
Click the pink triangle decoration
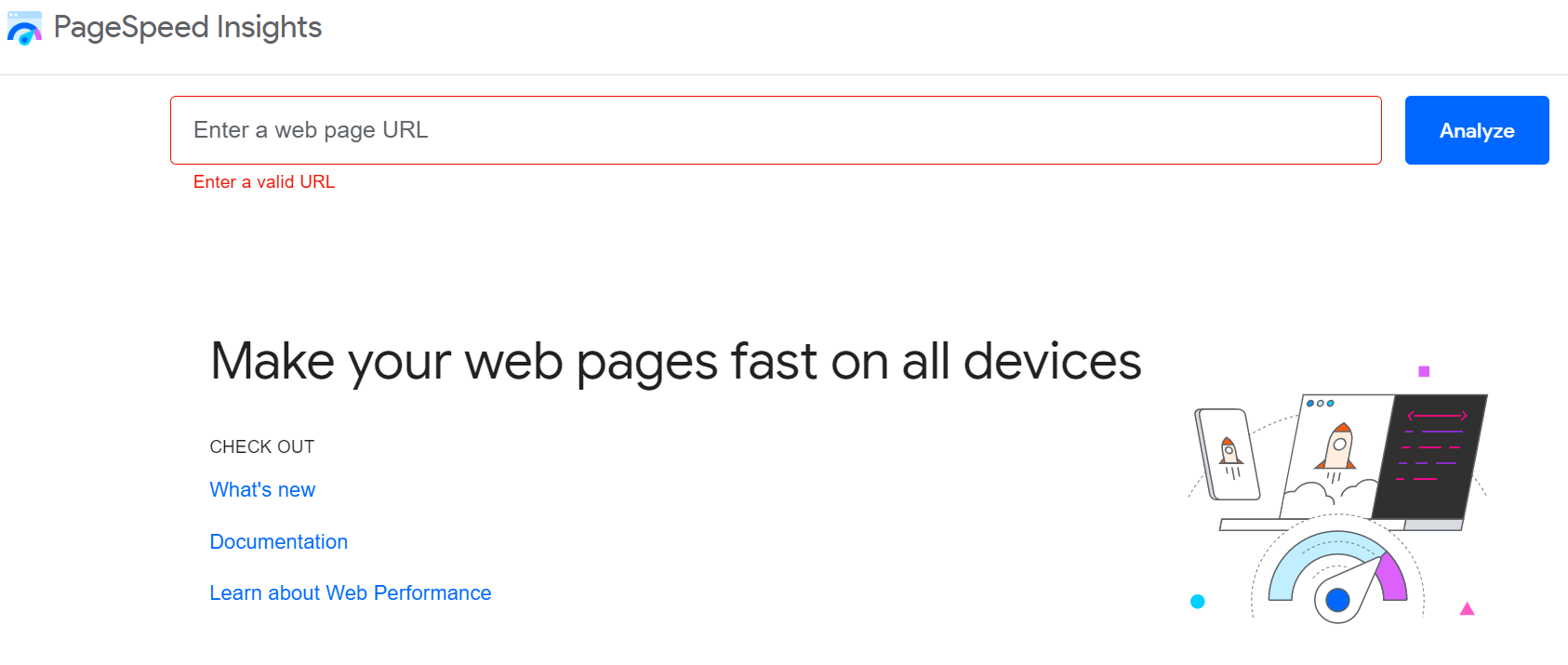tap(1468, 609)
